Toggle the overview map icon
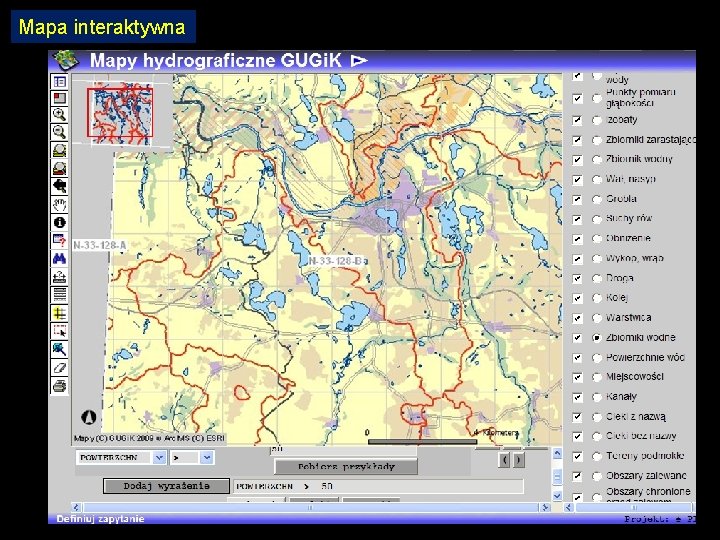 pos(60,98)
